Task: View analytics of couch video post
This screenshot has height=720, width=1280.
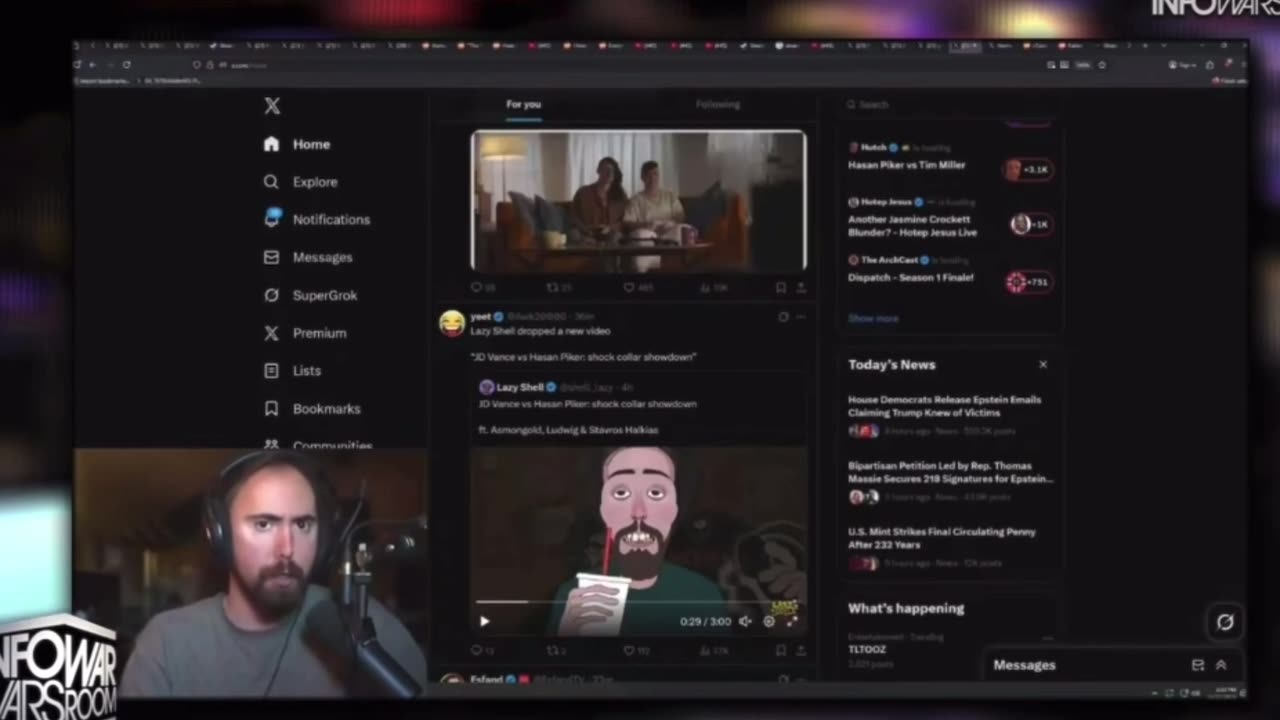Action: click(x=713, y=288)
